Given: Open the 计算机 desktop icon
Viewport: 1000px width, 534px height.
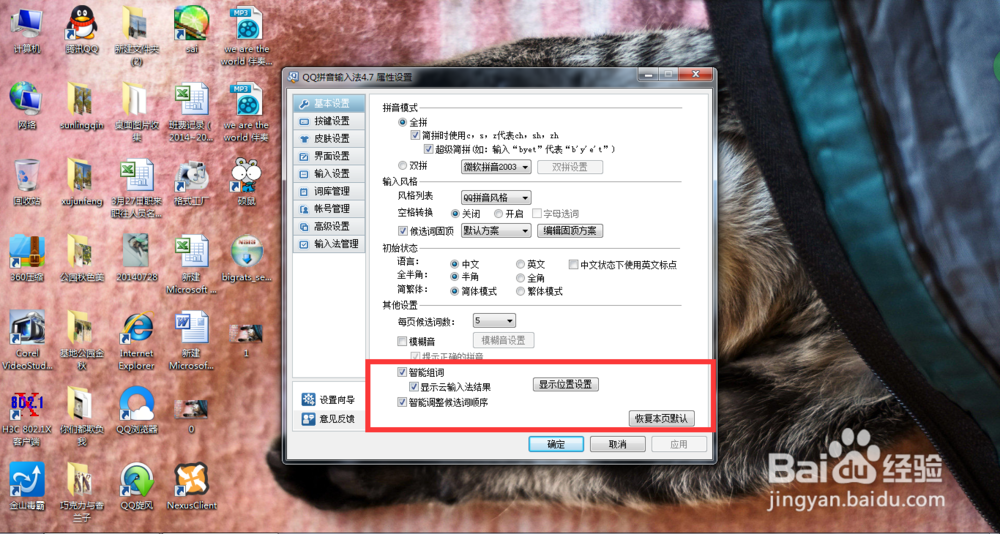Looking at the screenshot, I should point(26,30).
